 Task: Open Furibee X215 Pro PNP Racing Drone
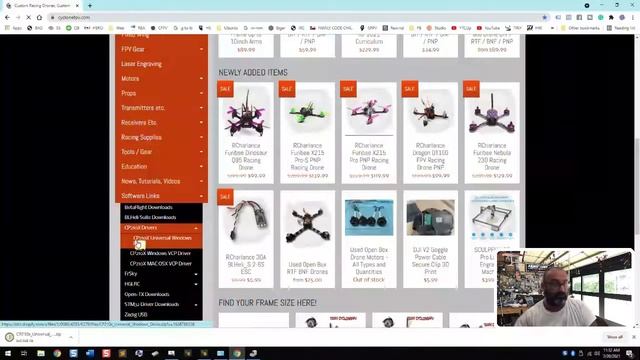point(369,133)
